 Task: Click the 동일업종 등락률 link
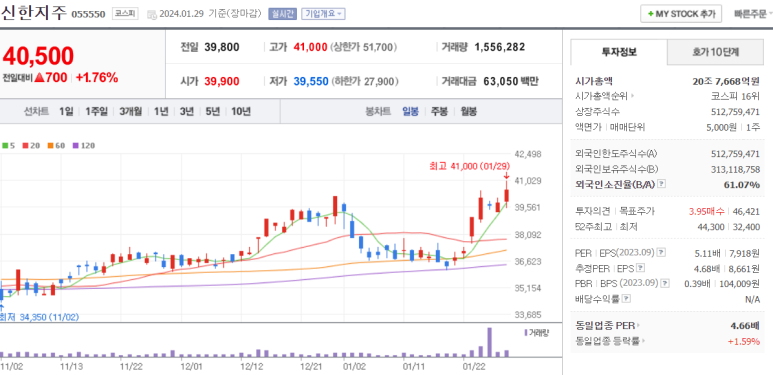click(x=608, y=341)
